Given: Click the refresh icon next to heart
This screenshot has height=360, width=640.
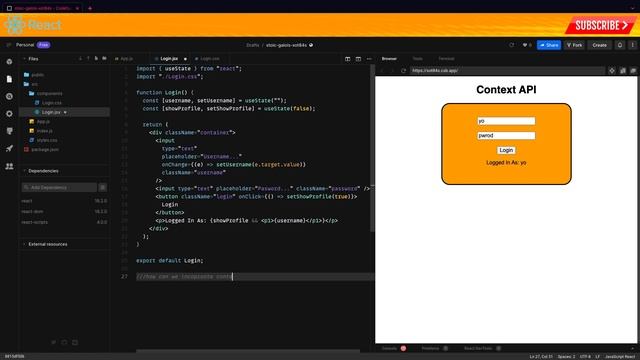Looking at the screenshot, I should 511,45.
